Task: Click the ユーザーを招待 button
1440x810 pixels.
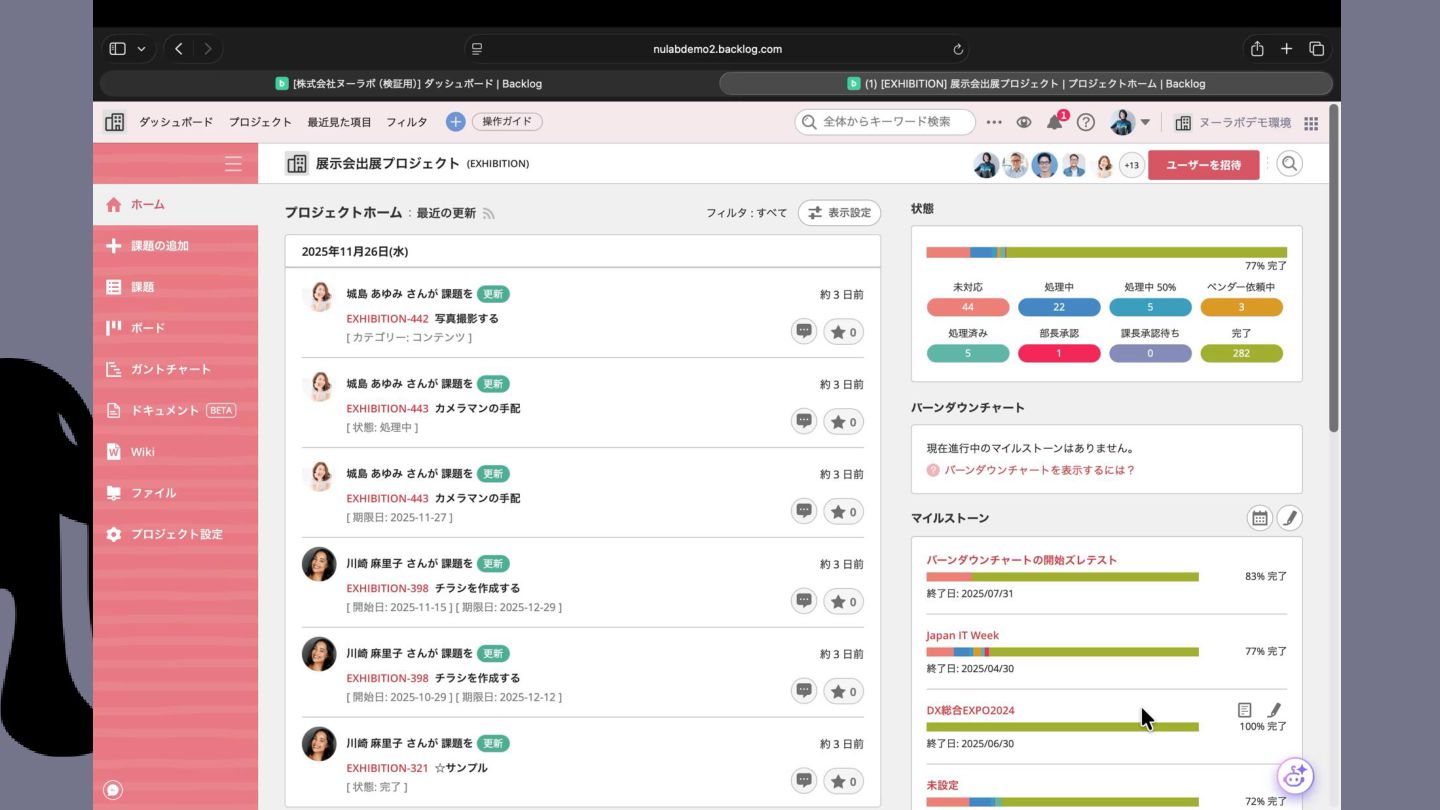Action: pos(1203,165)
